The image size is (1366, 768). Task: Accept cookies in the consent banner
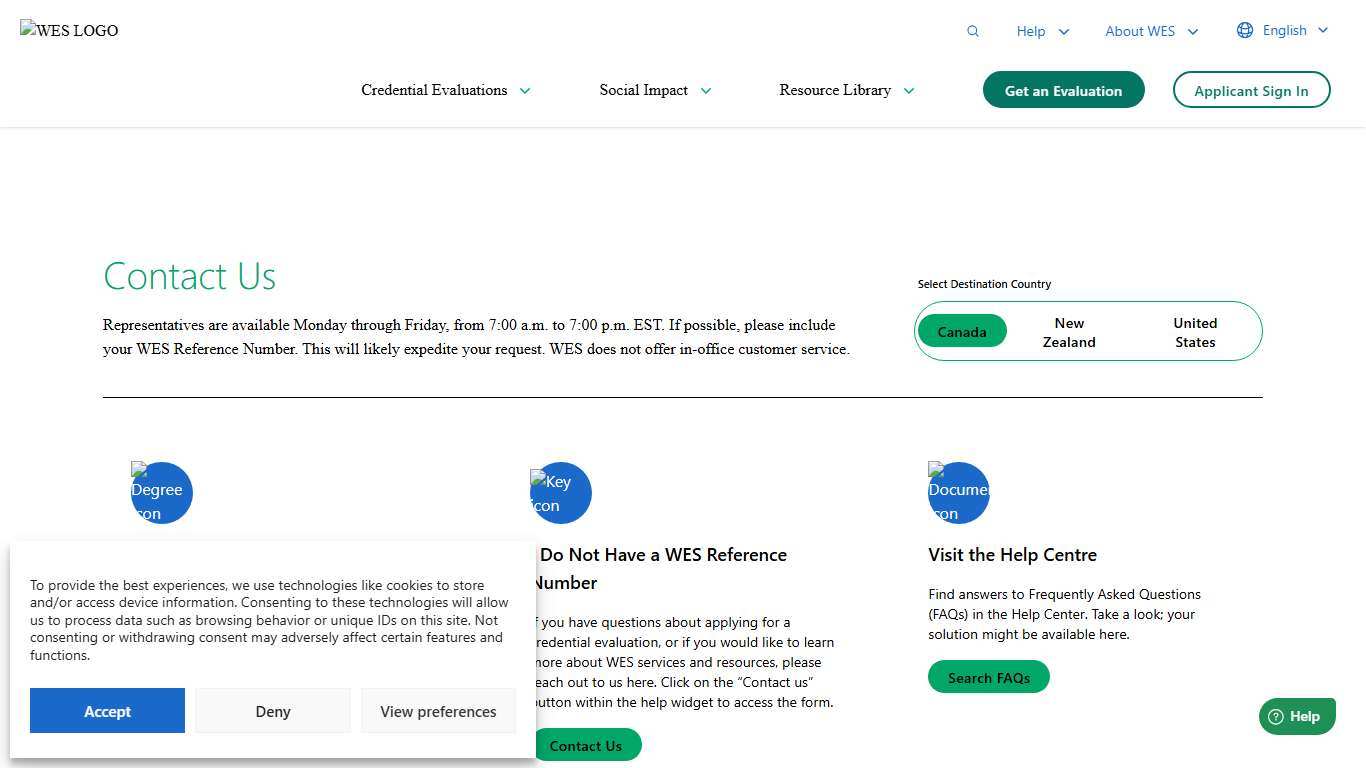tap(107, 711)
